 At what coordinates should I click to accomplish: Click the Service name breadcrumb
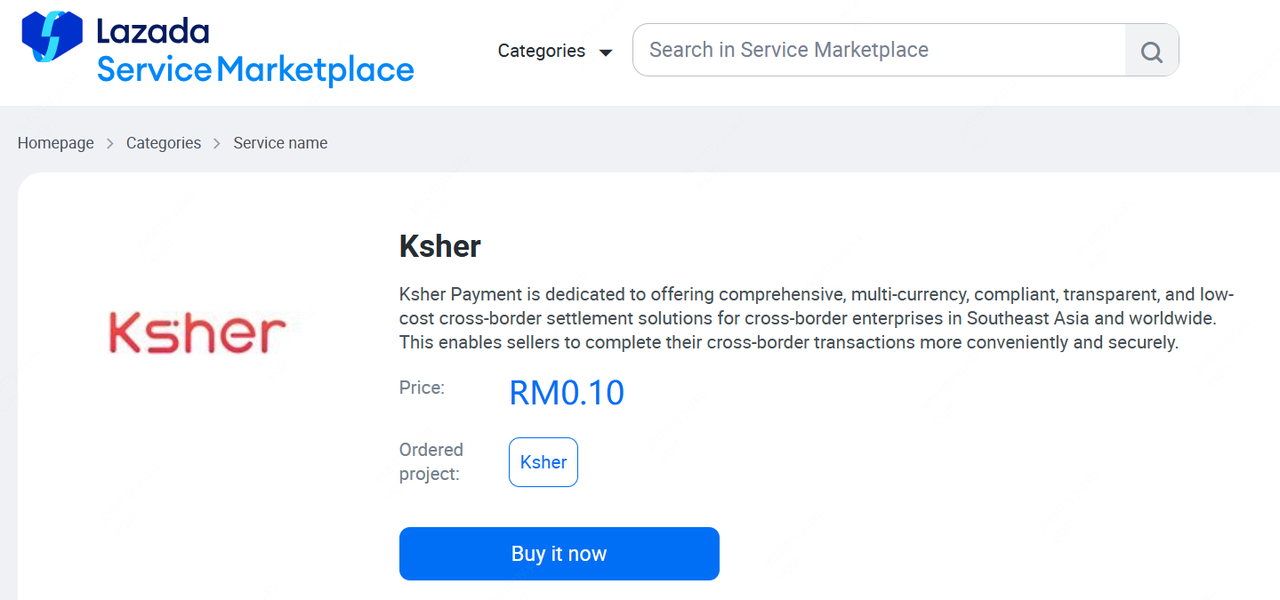(x=280, y=143)
